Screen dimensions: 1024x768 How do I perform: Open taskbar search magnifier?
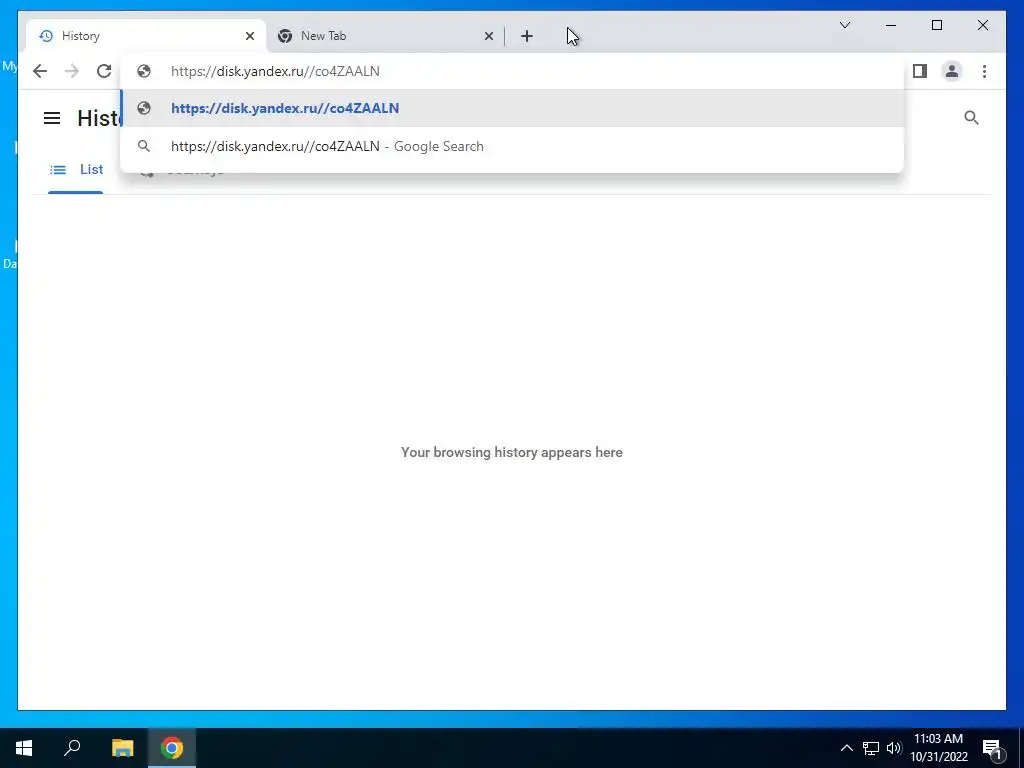click(x=72, y=748)
